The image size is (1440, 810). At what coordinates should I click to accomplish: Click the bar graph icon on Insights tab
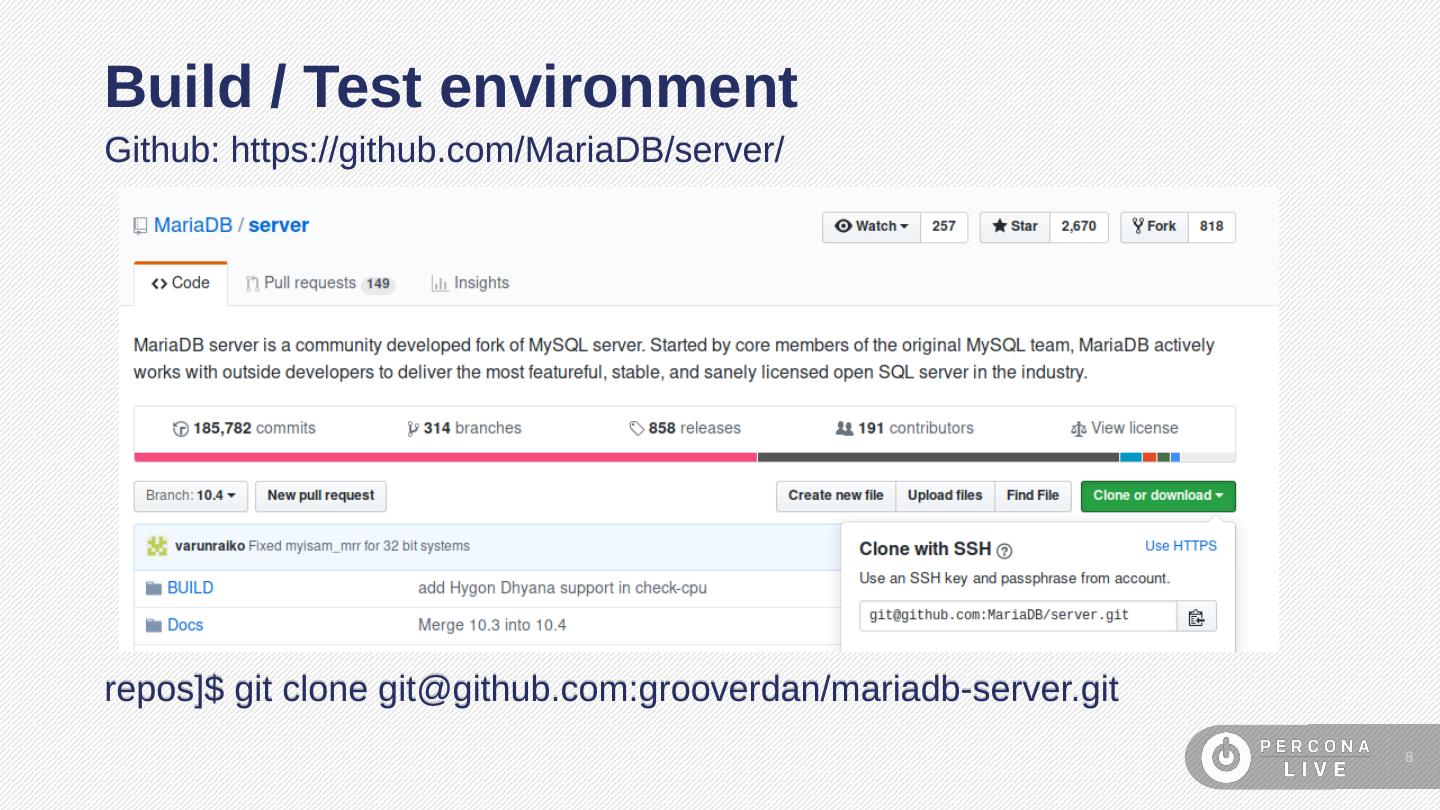click(x=439, y=284)
